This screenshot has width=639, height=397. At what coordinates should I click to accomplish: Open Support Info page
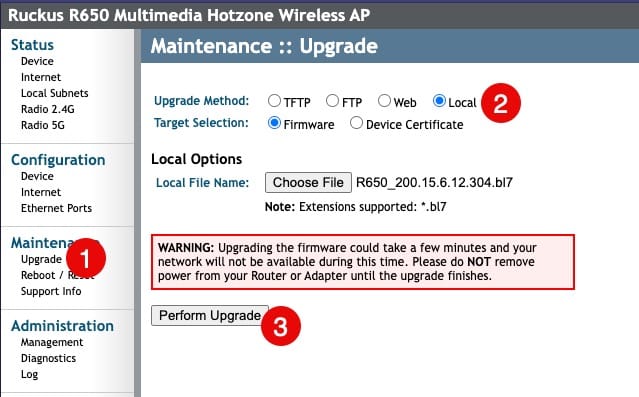(x=51, y=291)
